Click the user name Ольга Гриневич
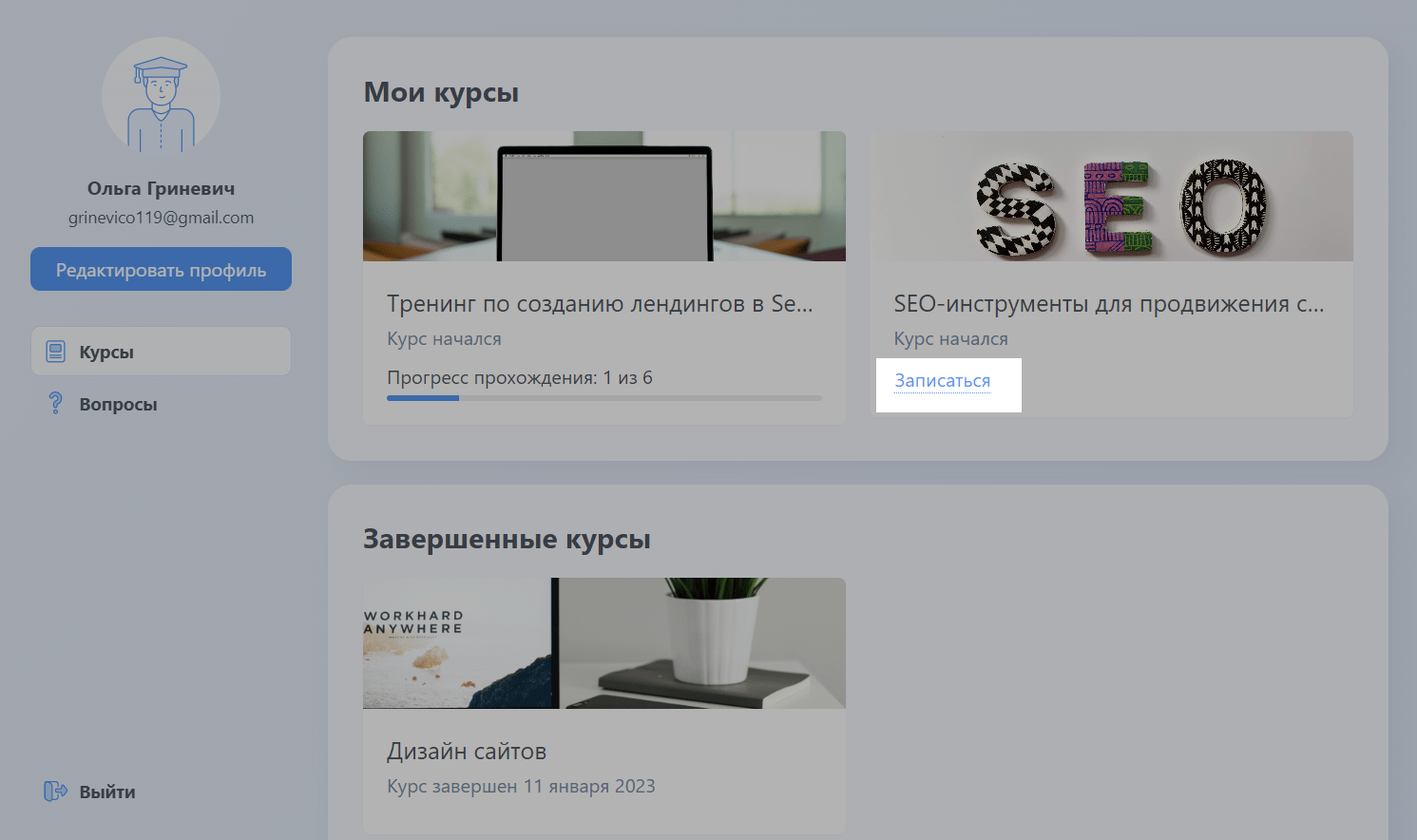 (161, 188)
